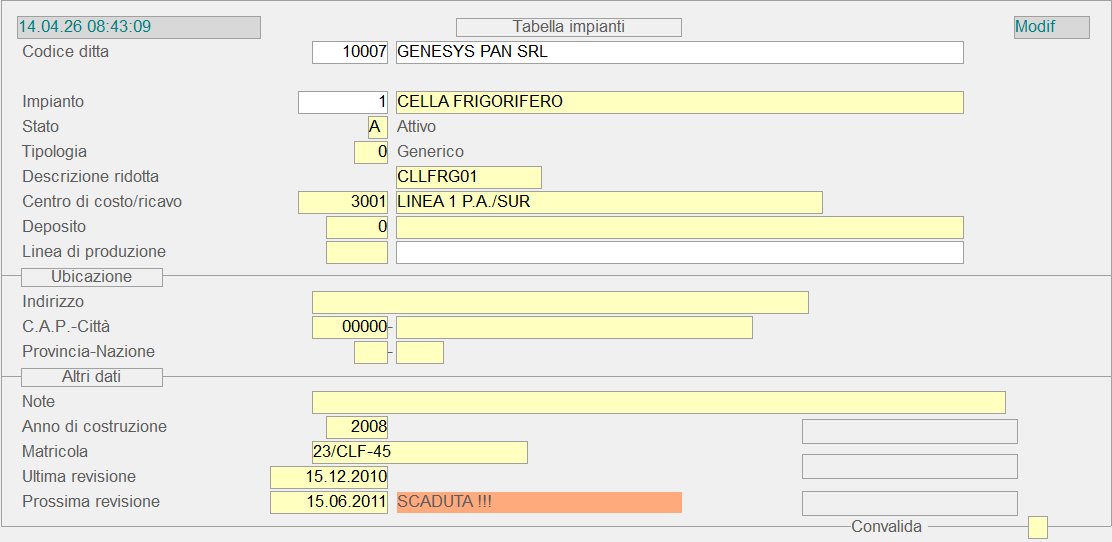Click the Matricola field 23/CLF-45
The image size is (1112, 542).
pos(419,452)
